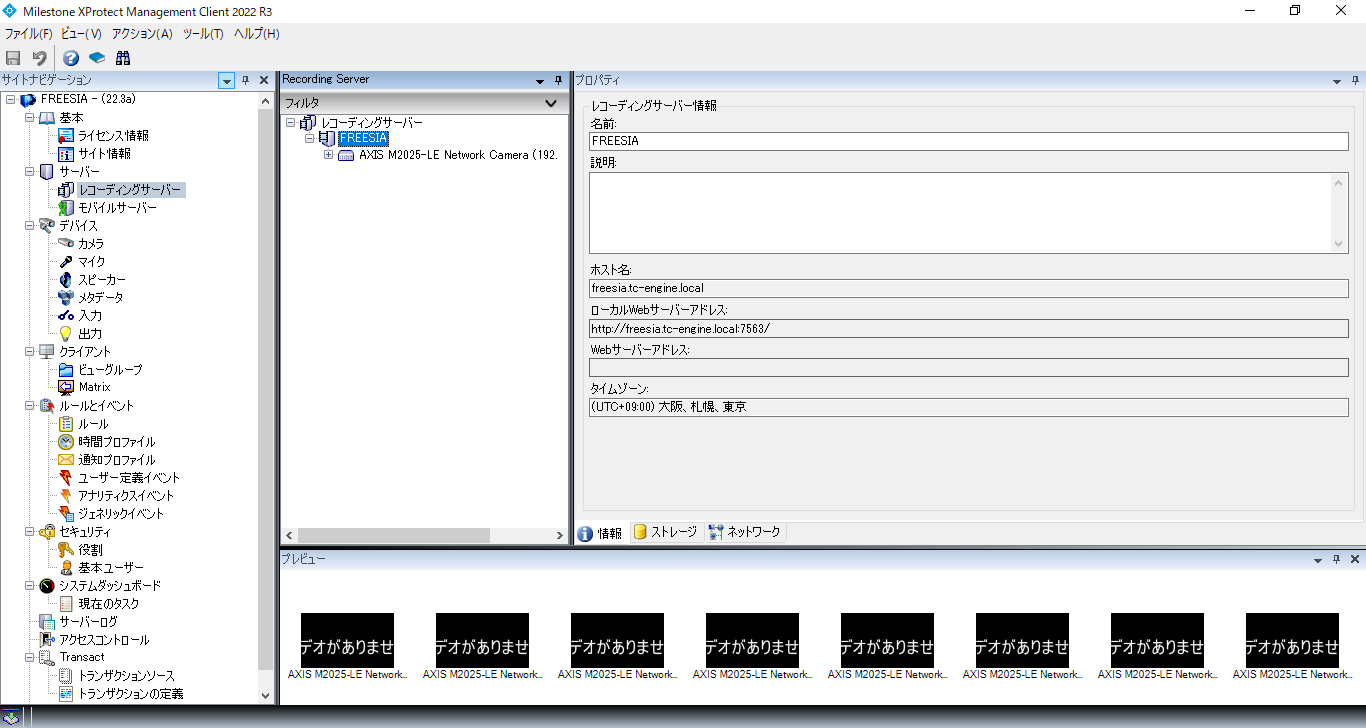
Task: Click the Save toolbar icon
Action: click(x=13, y=58)
